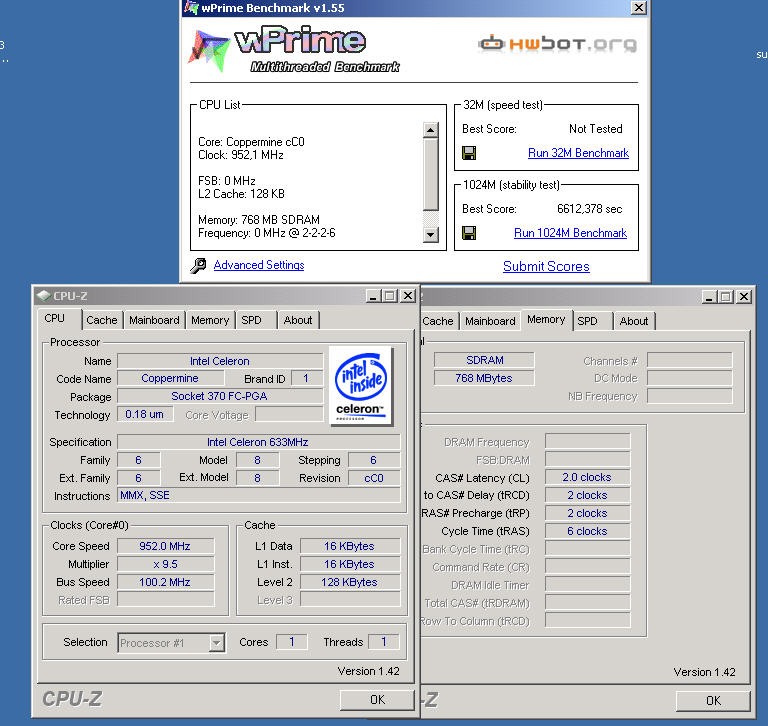Click the Threads count field
Image resolution: width=768 pixels, height=726 pixels.
[x=384, y=642]
